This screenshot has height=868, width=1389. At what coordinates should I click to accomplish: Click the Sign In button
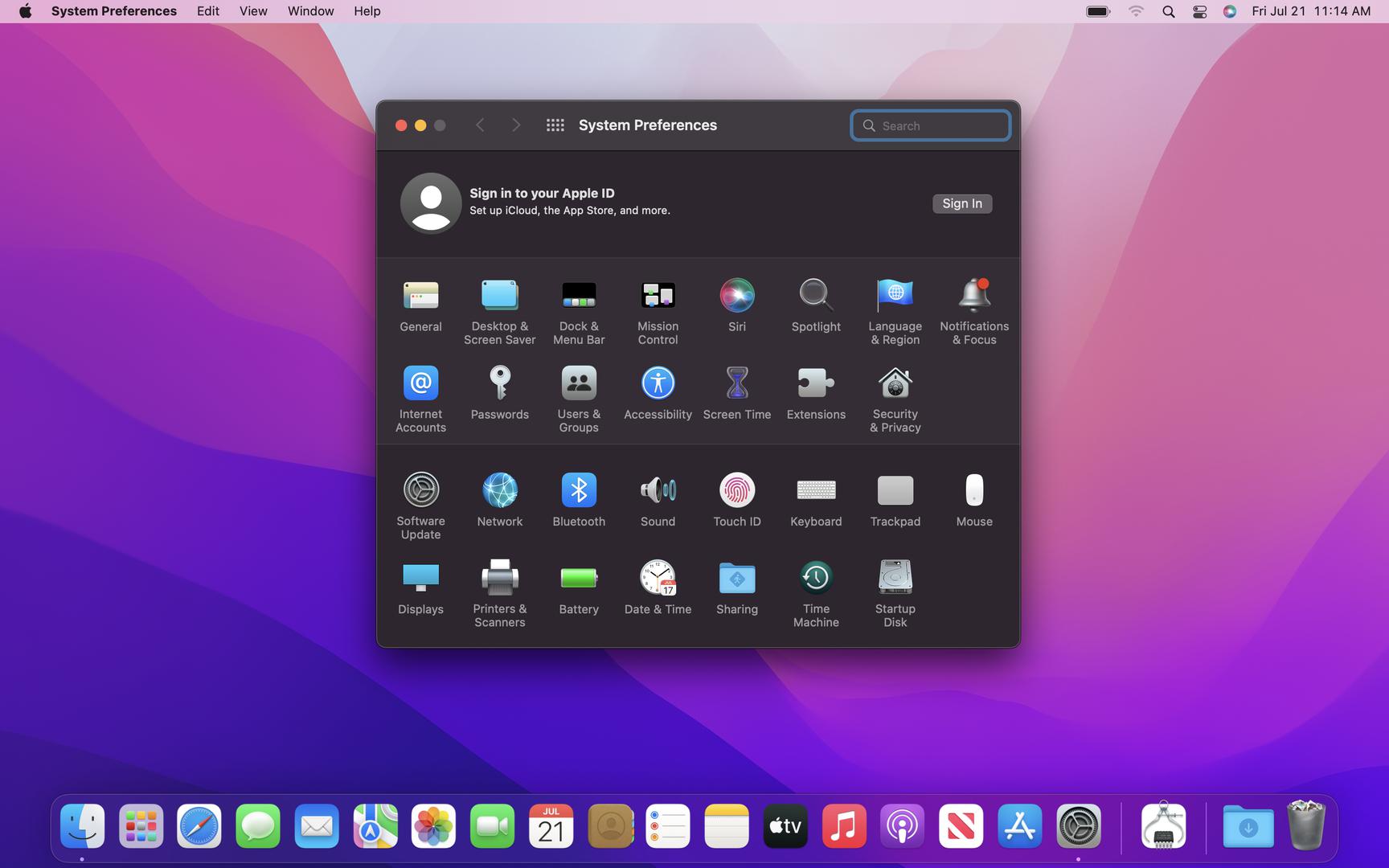pos(961,203)
